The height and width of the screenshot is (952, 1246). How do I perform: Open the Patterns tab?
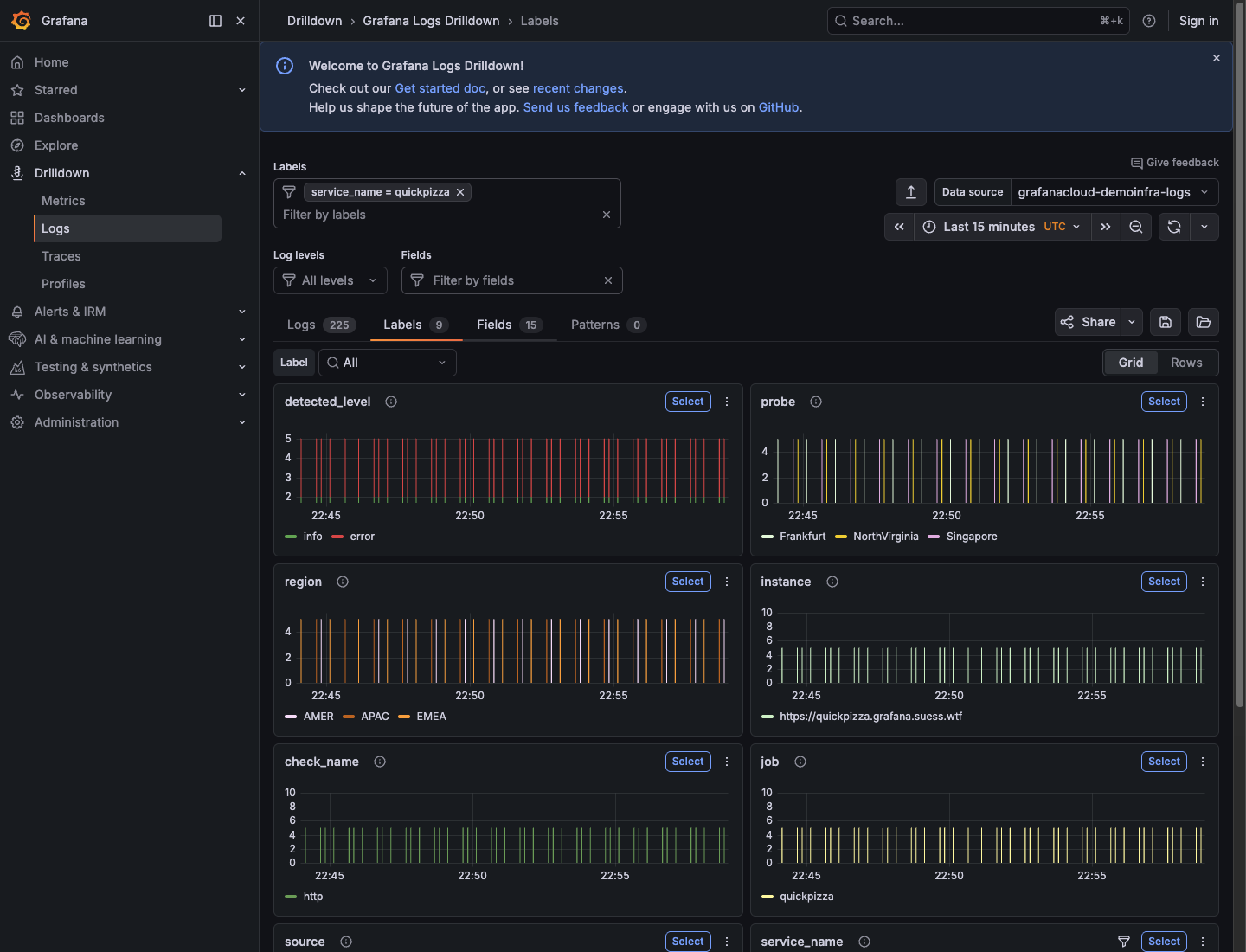[x=595, y=325]
